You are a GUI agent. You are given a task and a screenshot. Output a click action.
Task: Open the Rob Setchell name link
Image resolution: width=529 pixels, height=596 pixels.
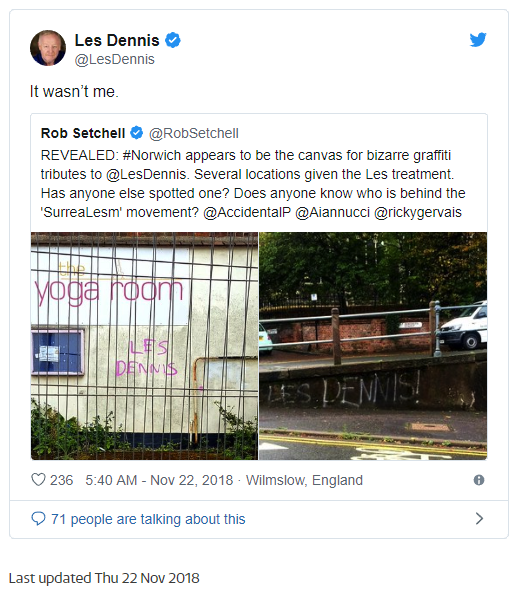tap(83, 133)
